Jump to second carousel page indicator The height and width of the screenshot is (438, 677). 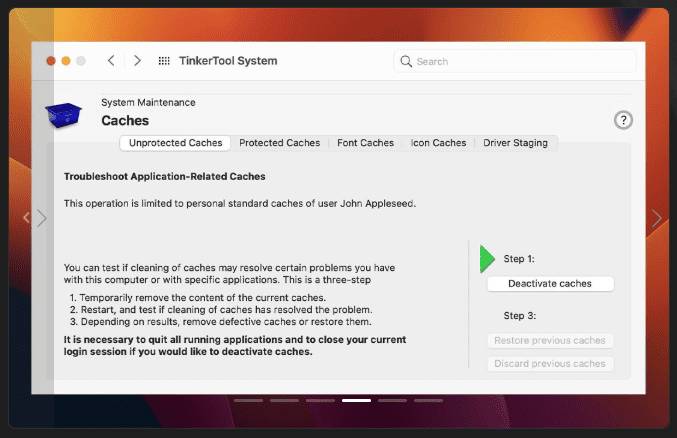pyautogui.click(x=285, y=401)
